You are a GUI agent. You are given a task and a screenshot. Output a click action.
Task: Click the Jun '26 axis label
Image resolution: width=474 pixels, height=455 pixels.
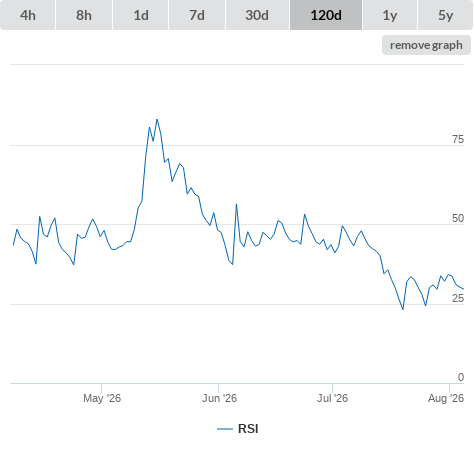[x=219, y=398]
